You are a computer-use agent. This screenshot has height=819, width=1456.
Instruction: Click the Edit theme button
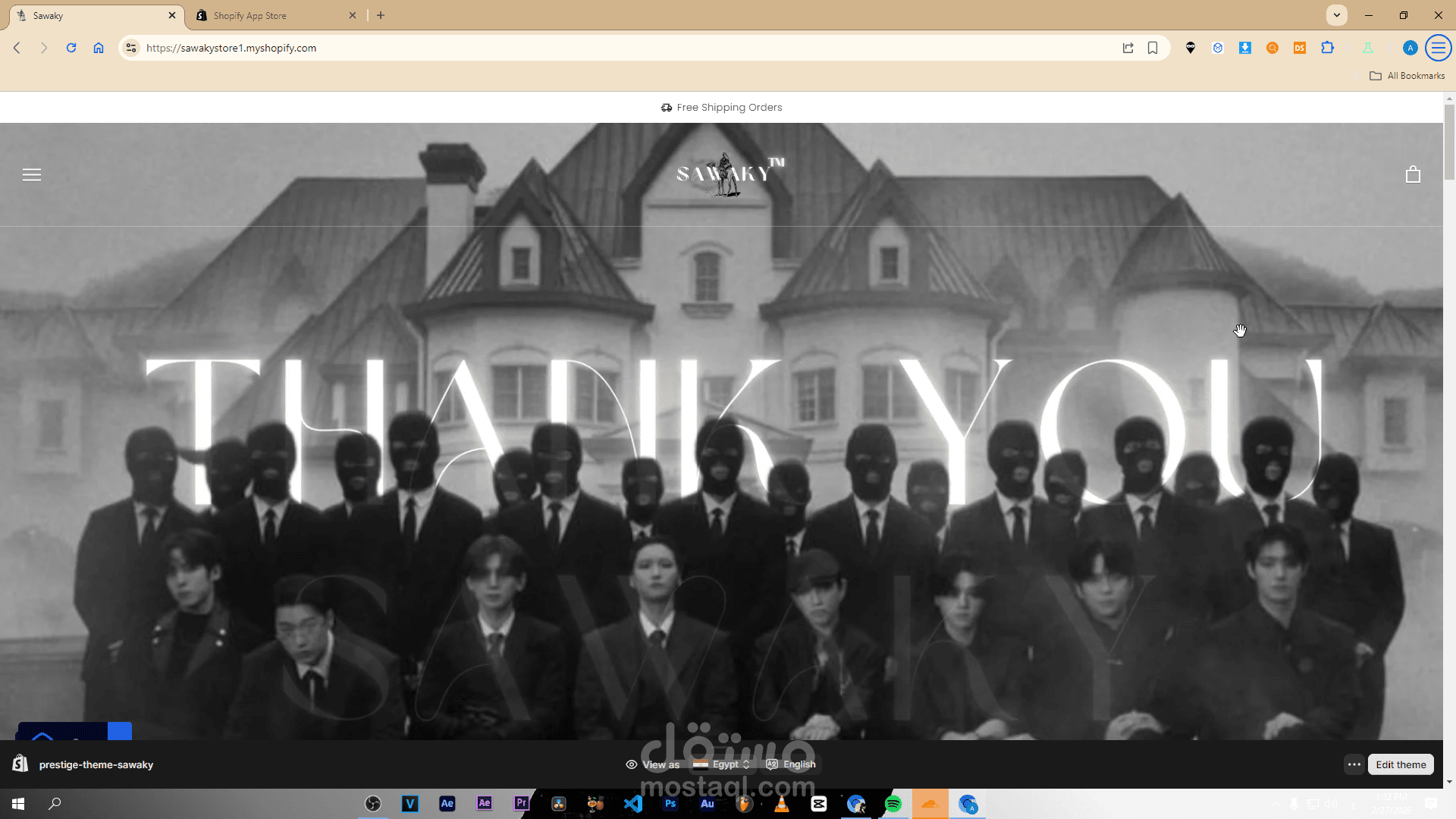click(x=1400, y=764)
